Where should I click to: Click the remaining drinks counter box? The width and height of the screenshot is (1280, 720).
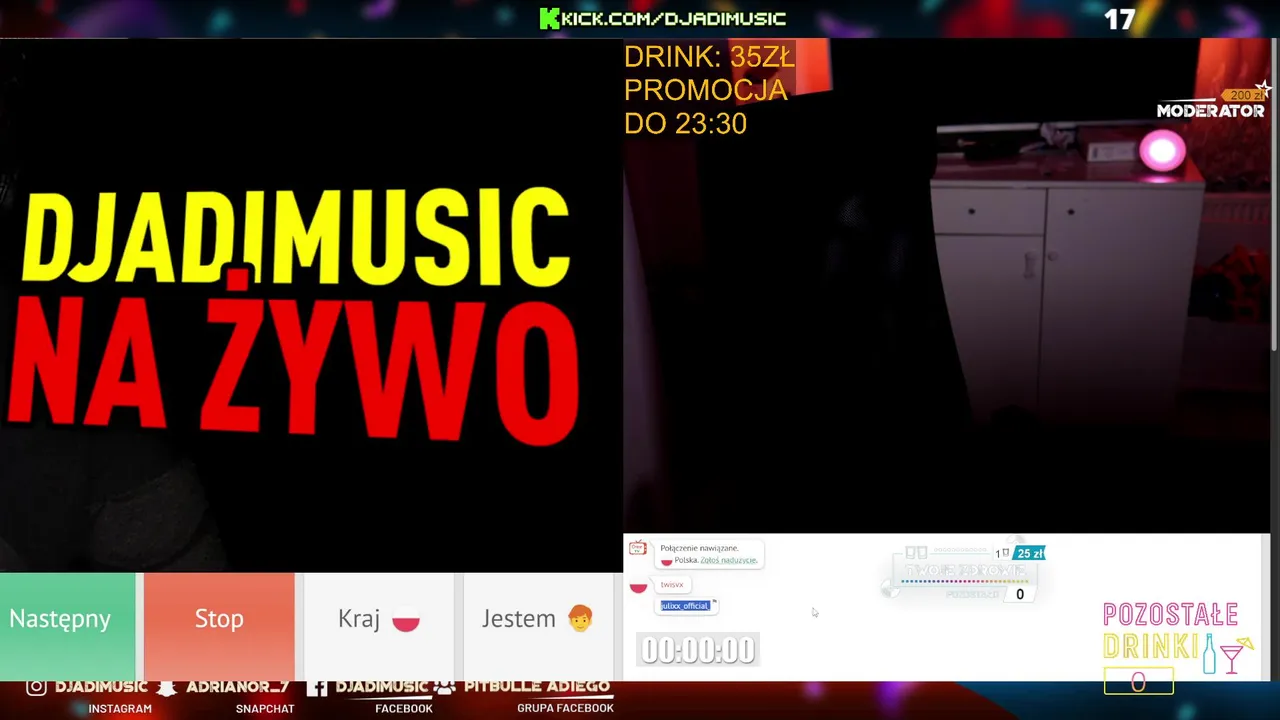click(1138, 682)
